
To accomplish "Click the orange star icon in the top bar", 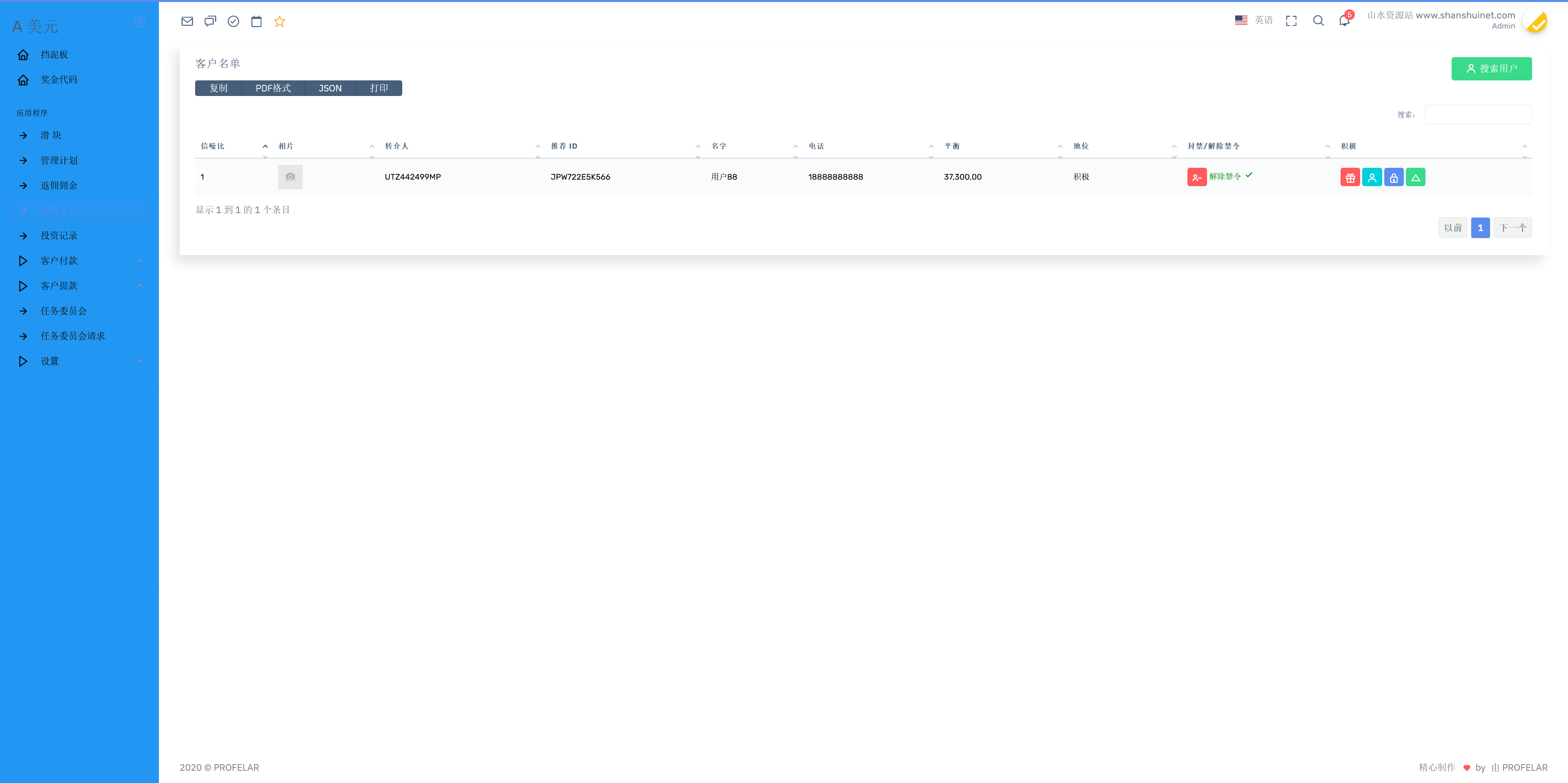I will pyautogui.click(x=279, y=21).
